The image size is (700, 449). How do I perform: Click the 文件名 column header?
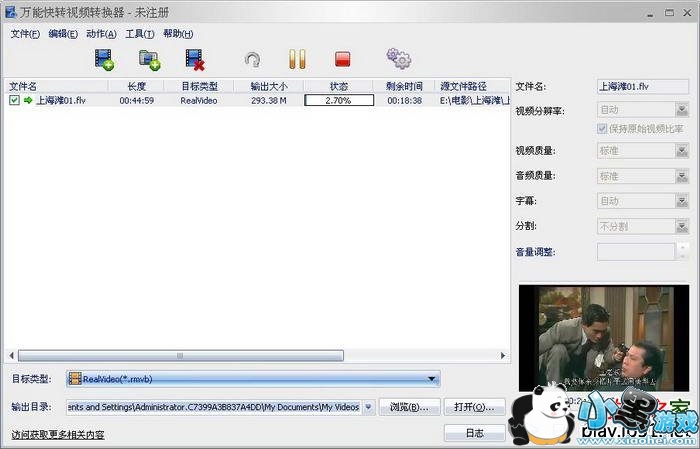(x=56, y=86)
